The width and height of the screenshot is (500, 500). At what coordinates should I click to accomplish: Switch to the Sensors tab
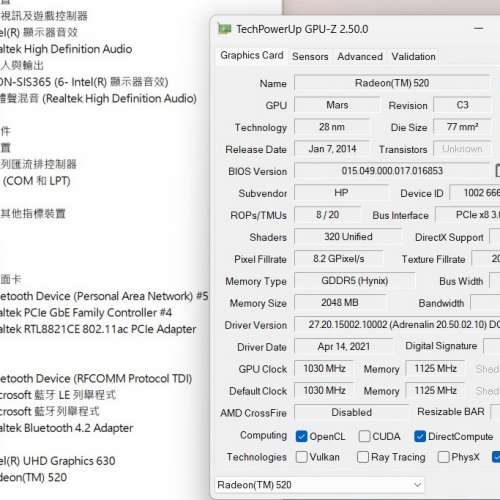[x=310, y=56]
